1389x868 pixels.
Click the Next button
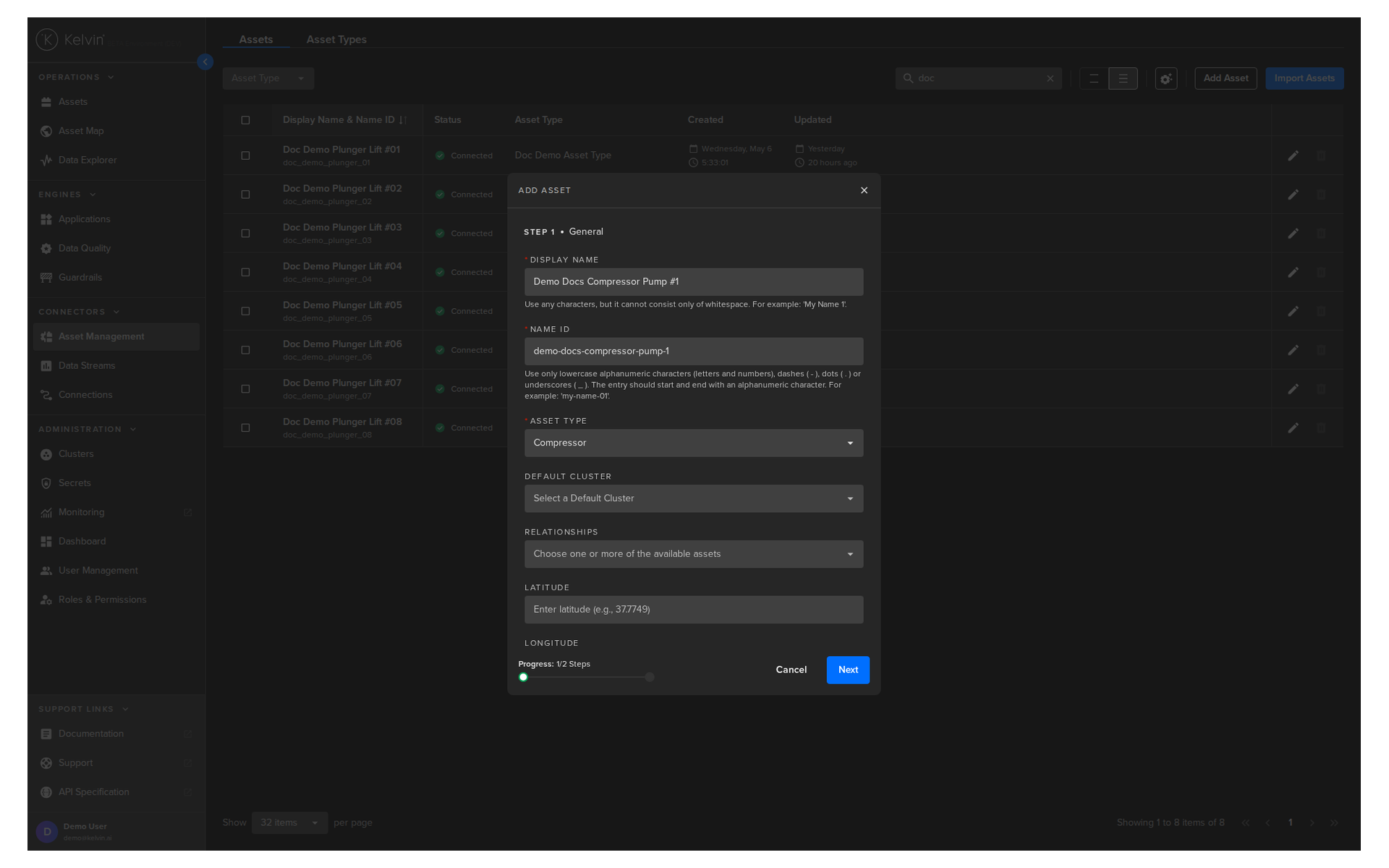point(848,670)
